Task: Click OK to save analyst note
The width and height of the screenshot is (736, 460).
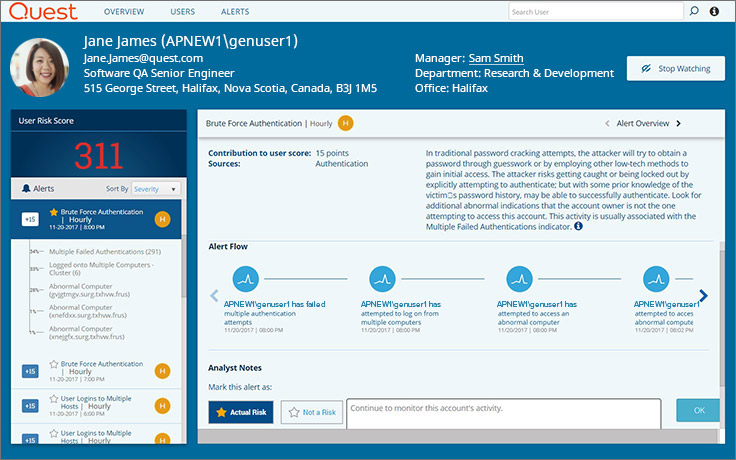Action: click(698, 410)
